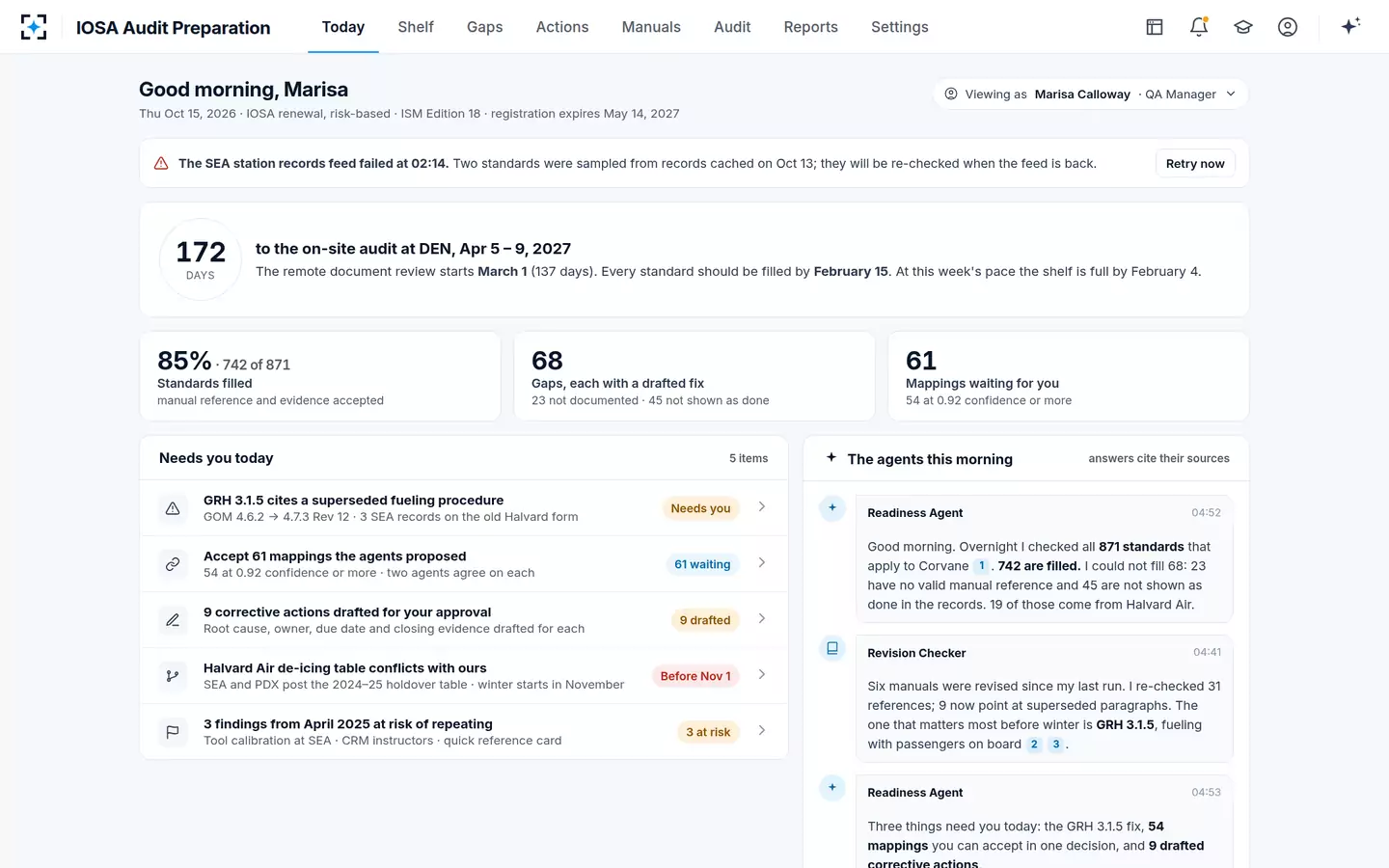Click the IOSA Audit Preparation logo icon
Screen dimensions: 1389x868
34,27
